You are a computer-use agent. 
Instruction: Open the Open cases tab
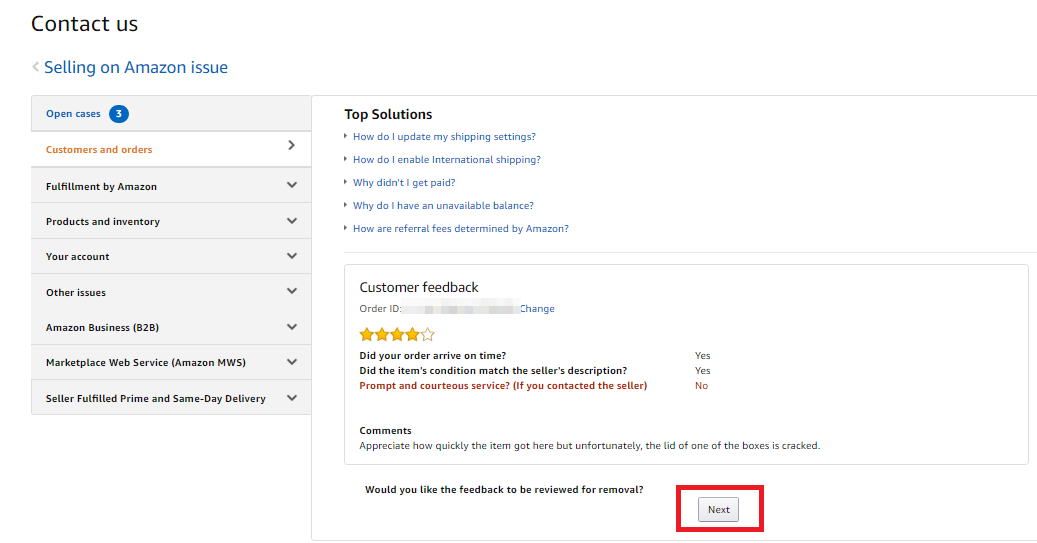tap(73, 114)
